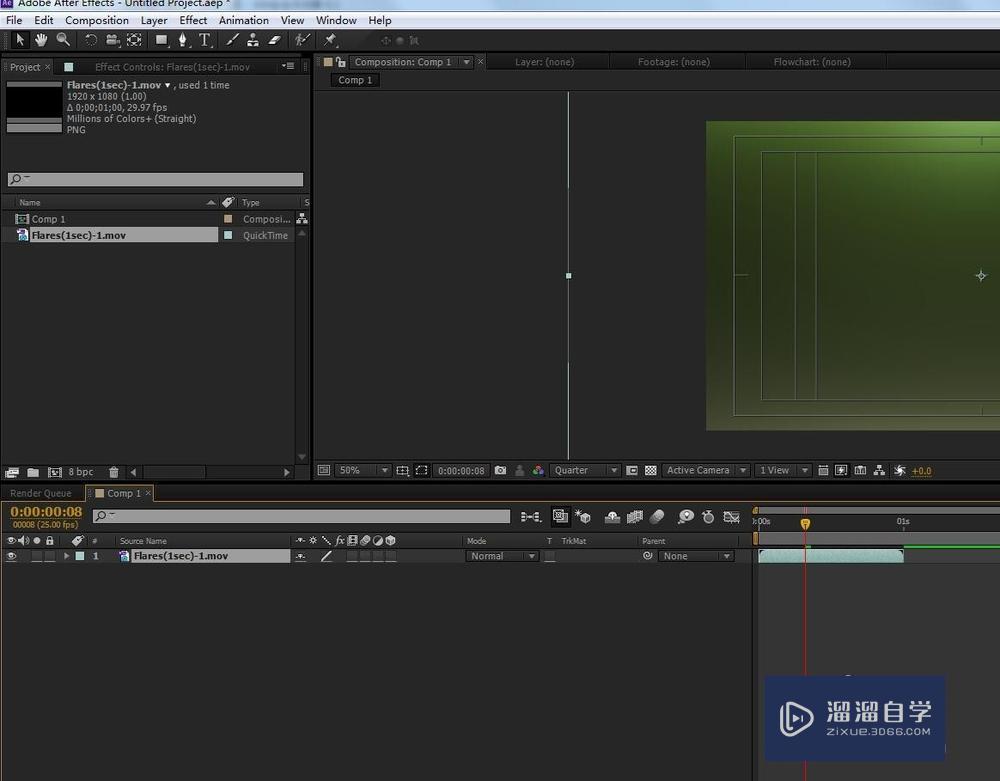Image resolution: width=1000 pixels, height=781 pixels.
Task: Toggle lock column box for Flares layer
Action: click(49, 556)
